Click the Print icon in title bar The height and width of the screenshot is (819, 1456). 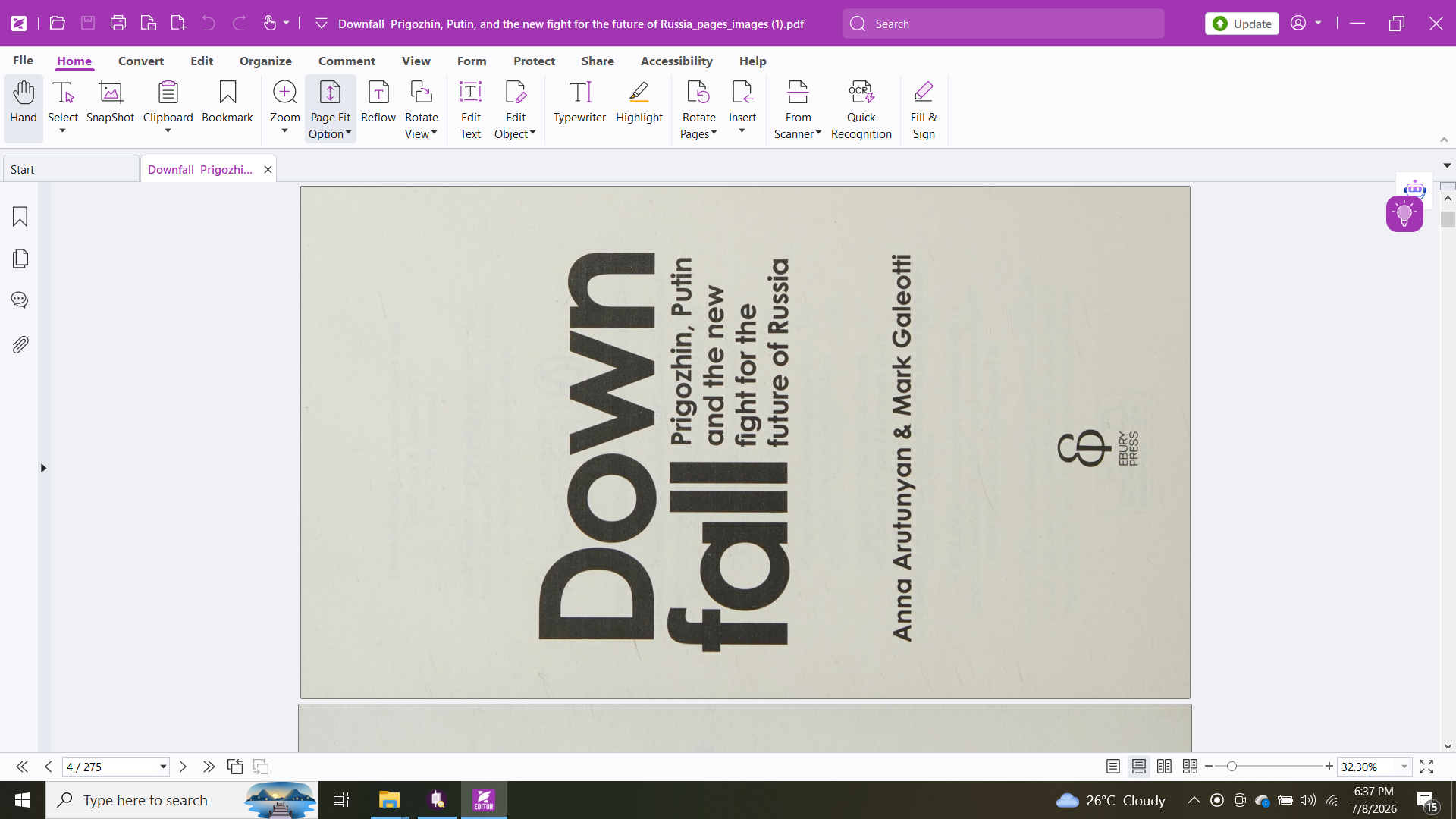pyautogui.click(x=118, y=24)
